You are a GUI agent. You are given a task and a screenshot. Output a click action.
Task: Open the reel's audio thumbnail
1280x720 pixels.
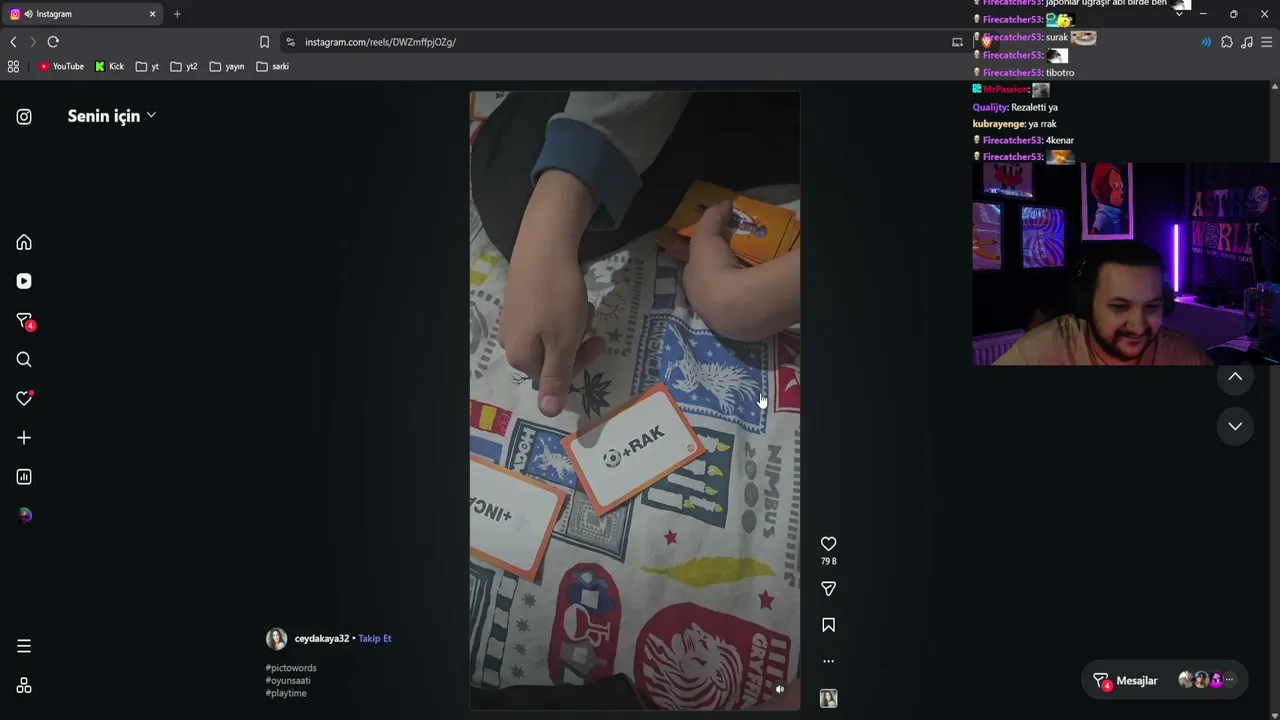click(828, 698)
